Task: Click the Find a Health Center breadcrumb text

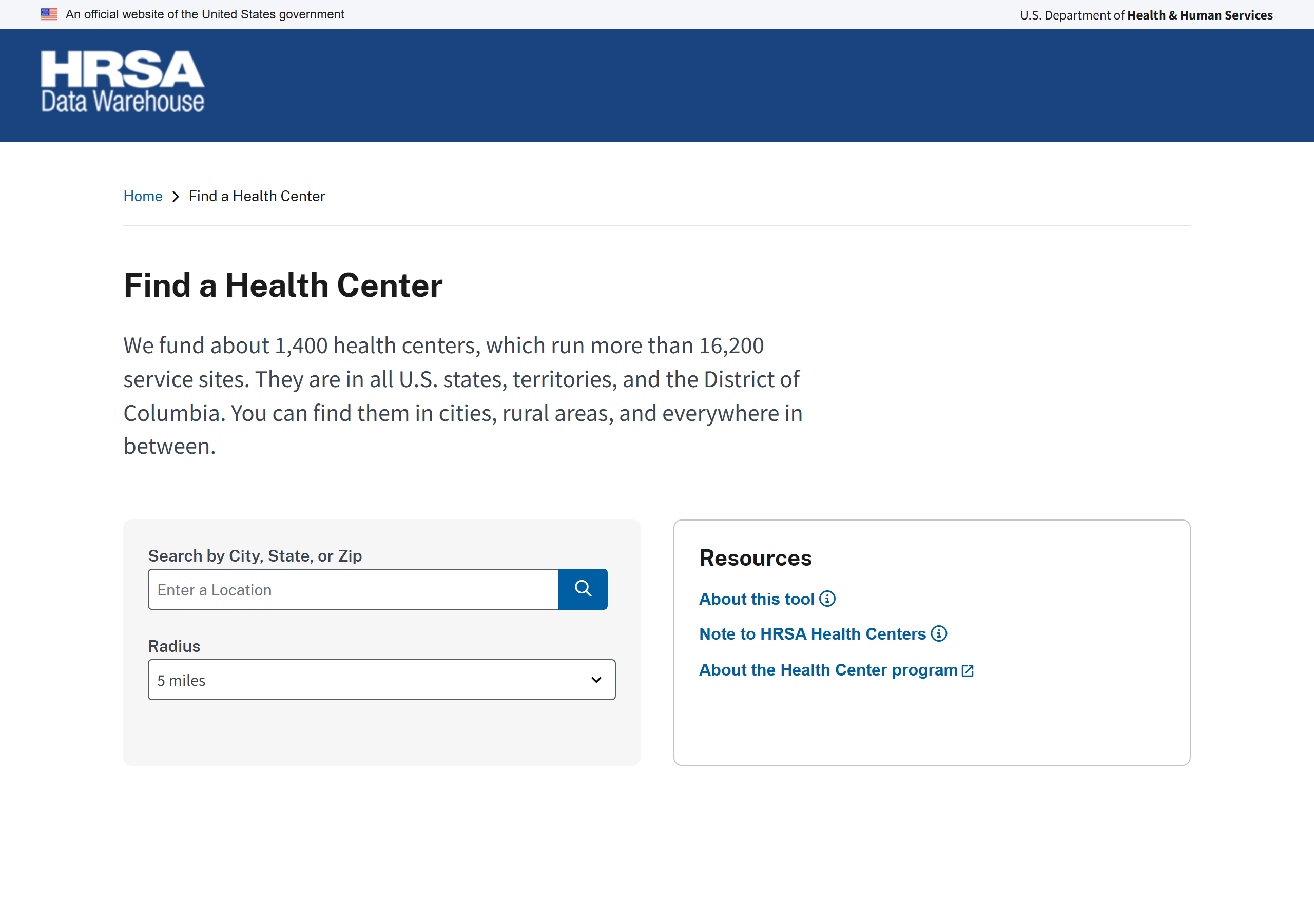Action: click(257, 197)
